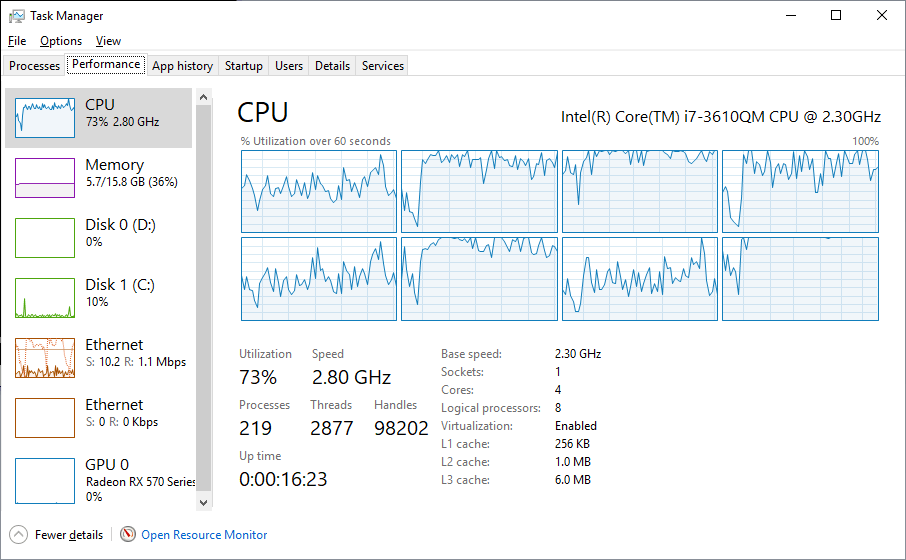906x560 pixels.
Task: Go to the Services tab
Action: 383,66
